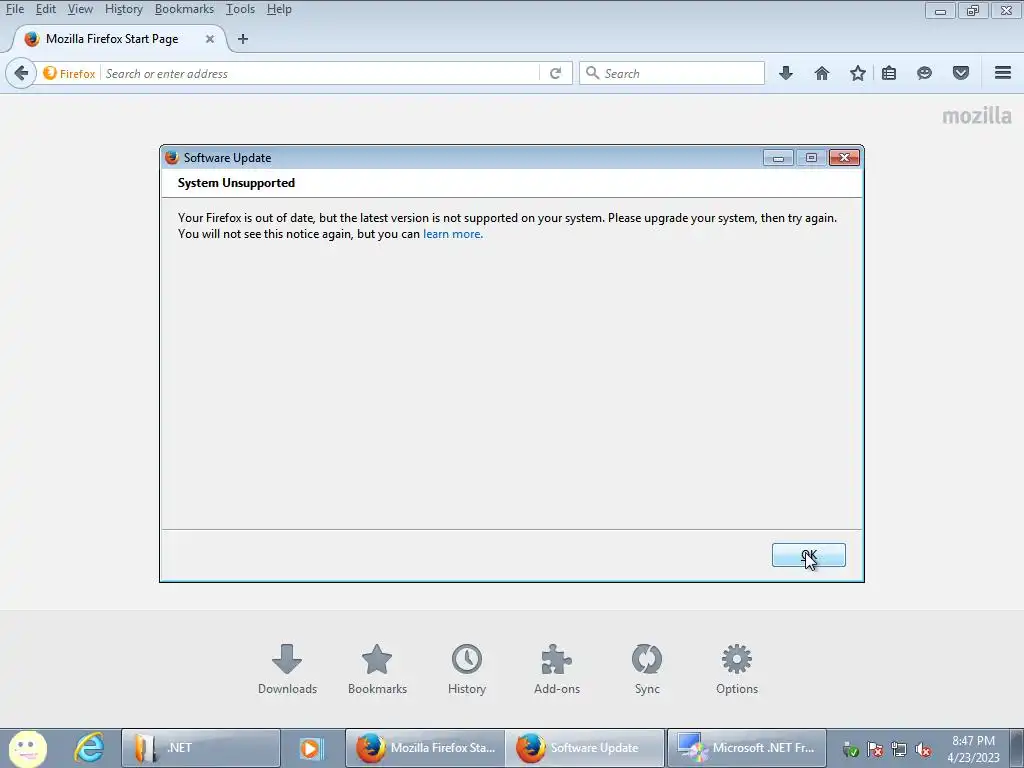The width and height of the screenshot is (1024, 768).
Task: Open Sync from the start page
Action: click(x=647, y=669)
